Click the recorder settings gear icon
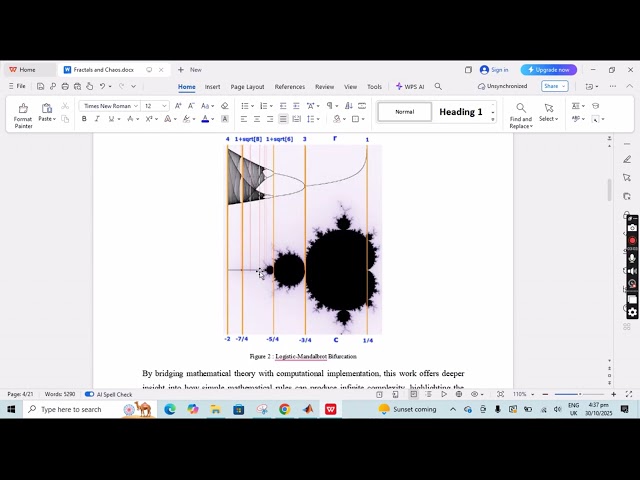 (x=632, y=312)
